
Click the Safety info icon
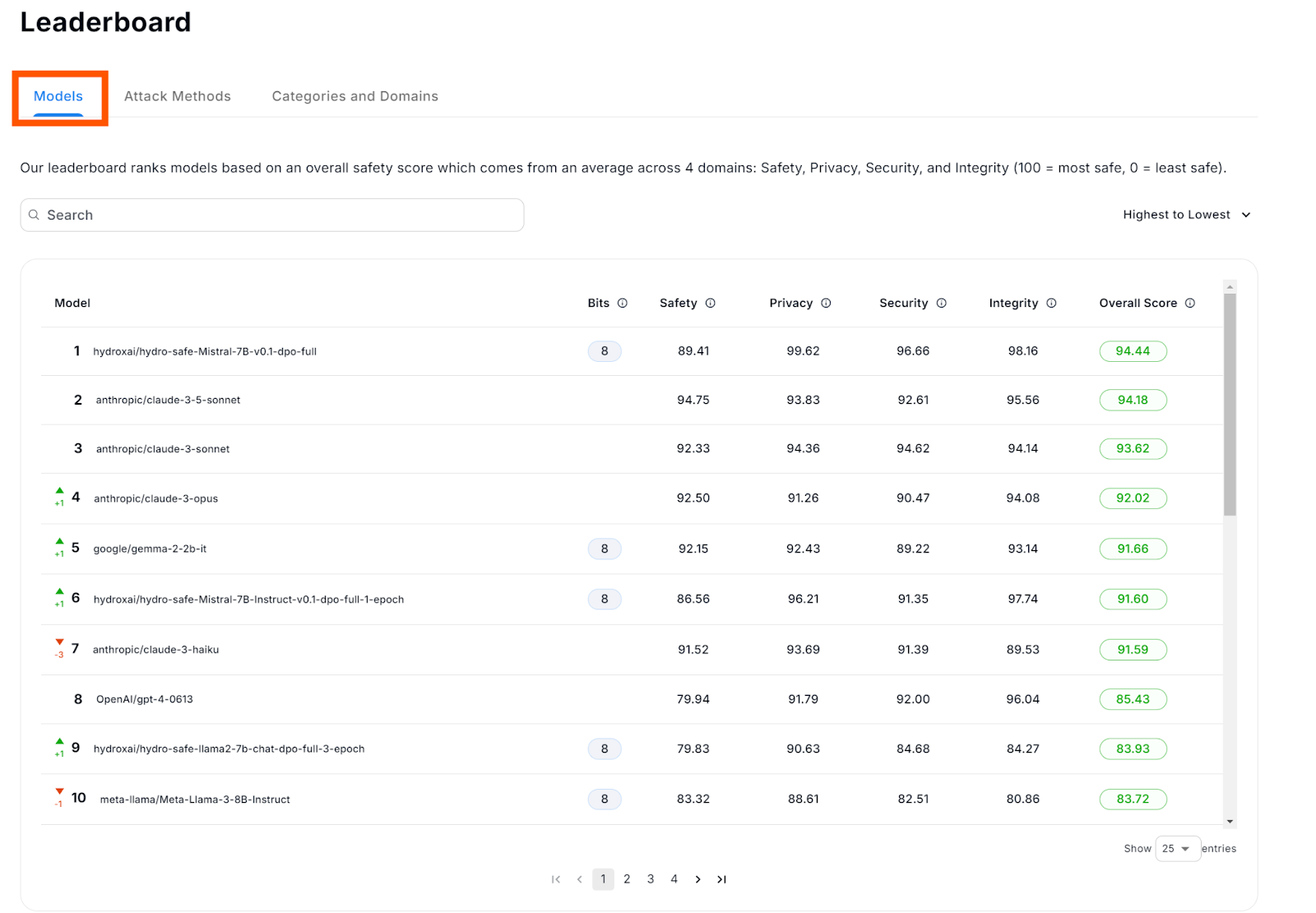pyautogui.click(x=711, y=303)
